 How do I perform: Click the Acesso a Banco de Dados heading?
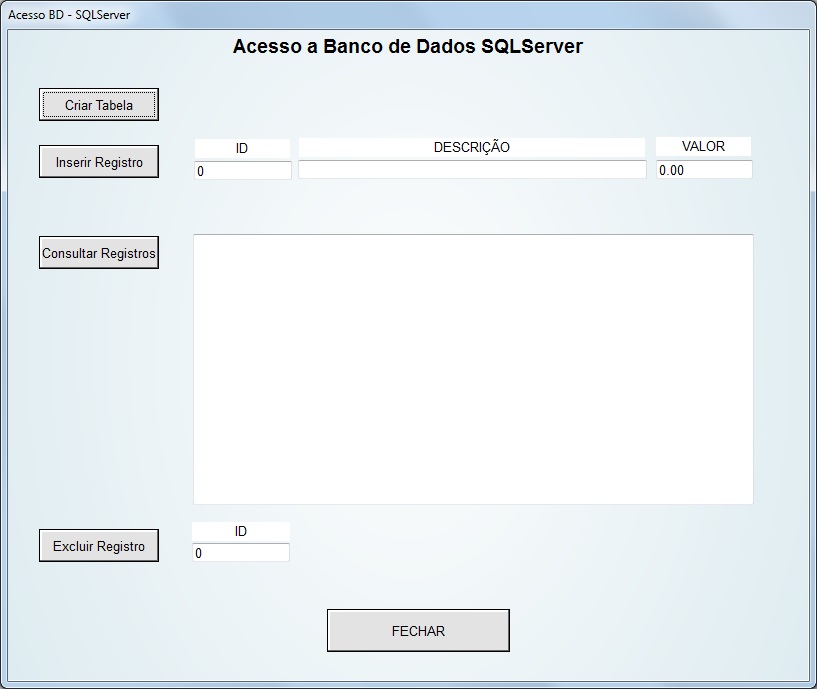pos(407,46)
